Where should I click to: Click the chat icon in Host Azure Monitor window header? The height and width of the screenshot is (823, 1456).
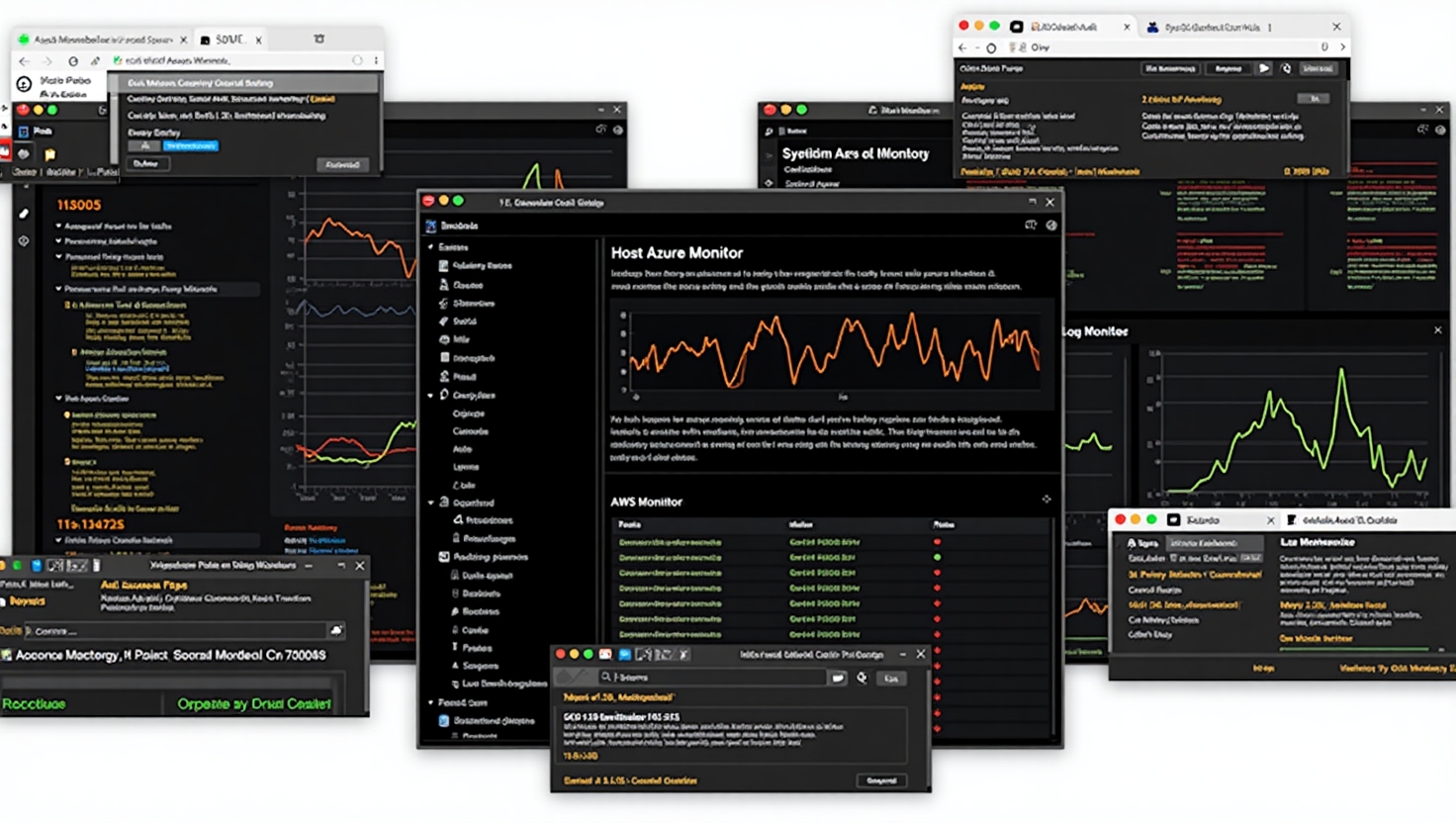(1031, 226)
